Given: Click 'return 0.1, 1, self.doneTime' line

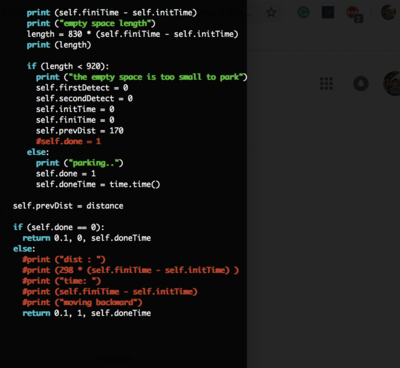Looking at the screenshot, I should click(87, 313).
